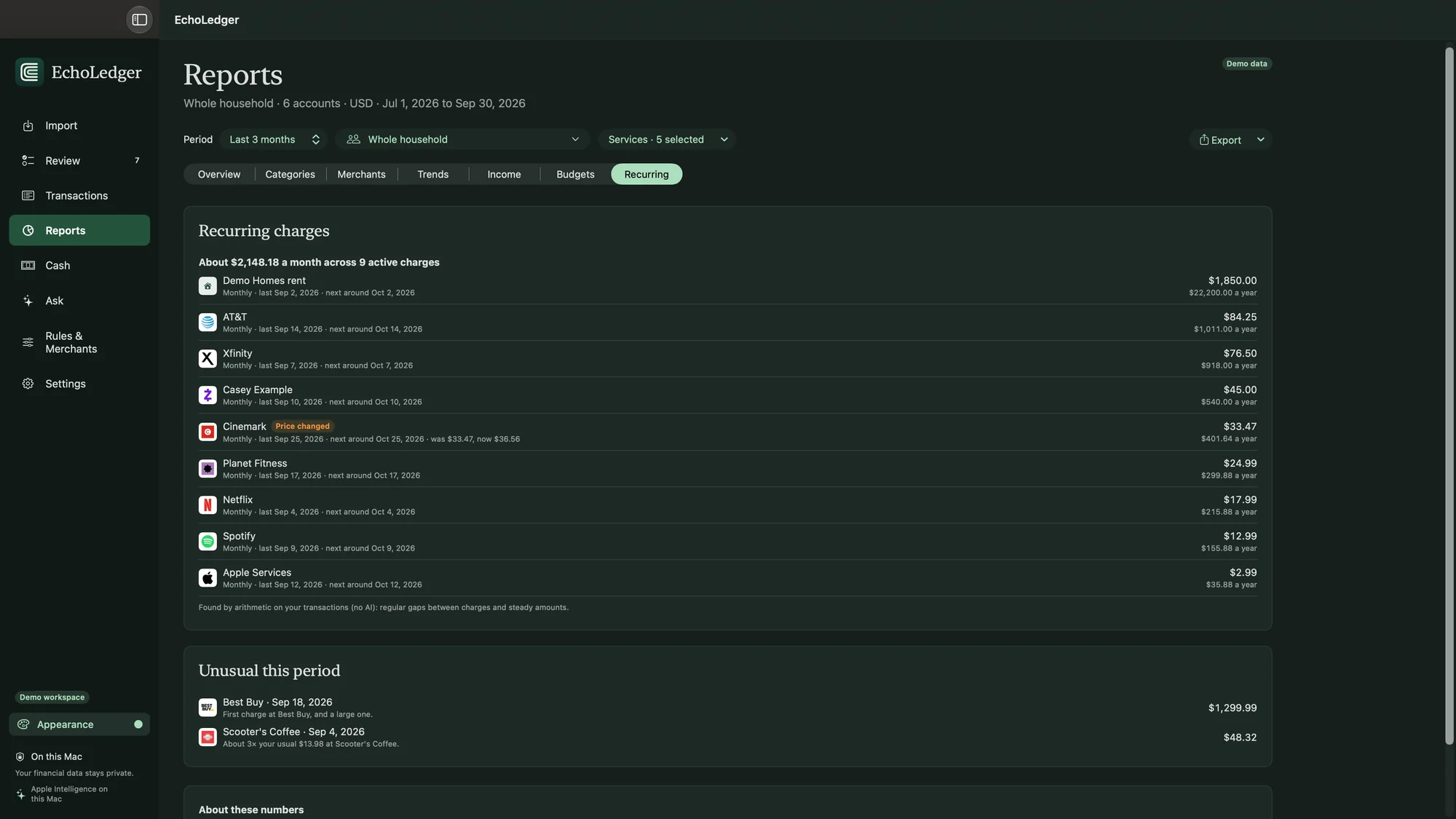This screenshot has height=819, width=1456.
Task: Click the Scooter's Coffee merchant icon
Action: pyautogui.click(x=207, y=737)
